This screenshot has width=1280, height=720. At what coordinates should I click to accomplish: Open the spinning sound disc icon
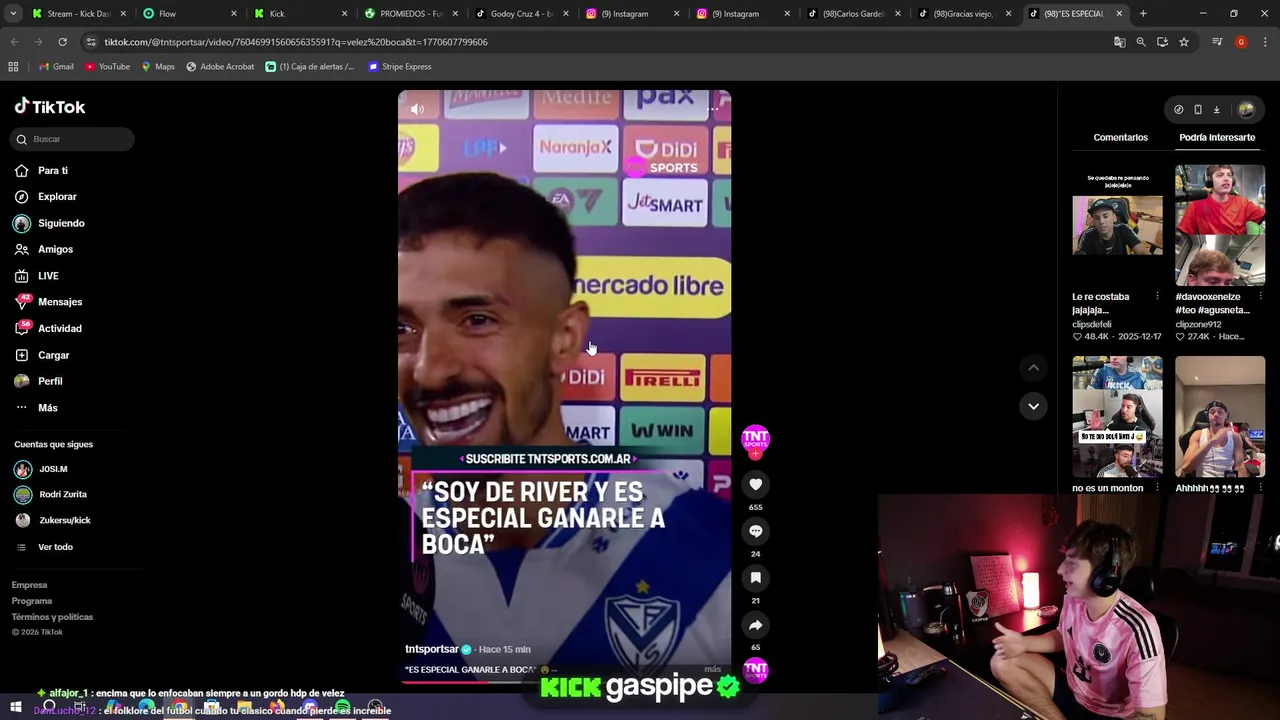755,670
